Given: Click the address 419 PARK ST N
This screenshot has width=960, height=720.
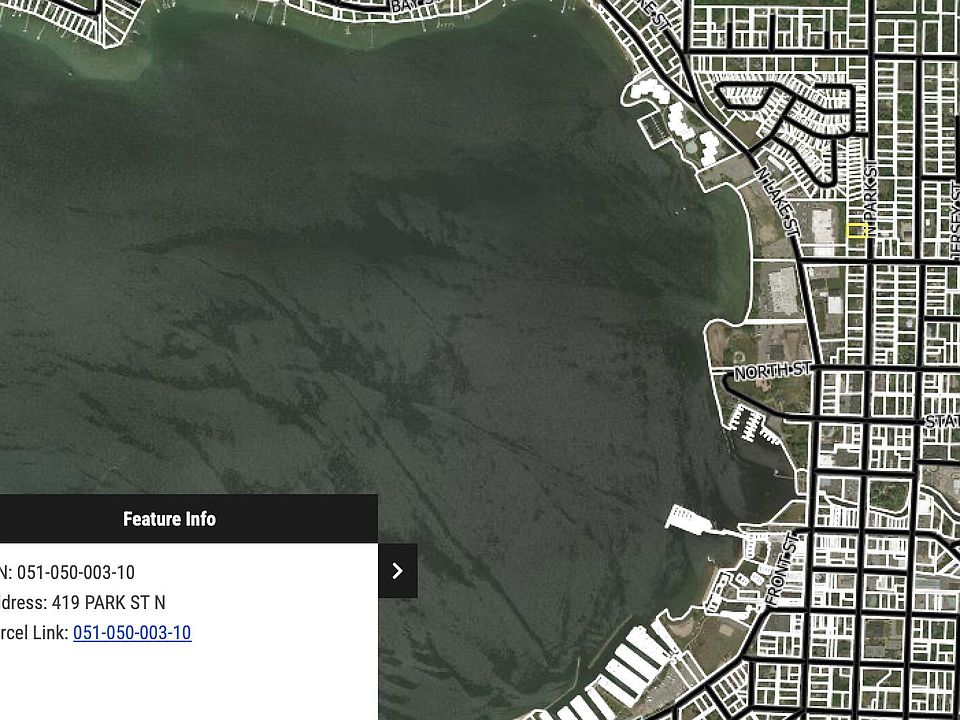Looking at the screenshot, I should click(x=83, y=602).
